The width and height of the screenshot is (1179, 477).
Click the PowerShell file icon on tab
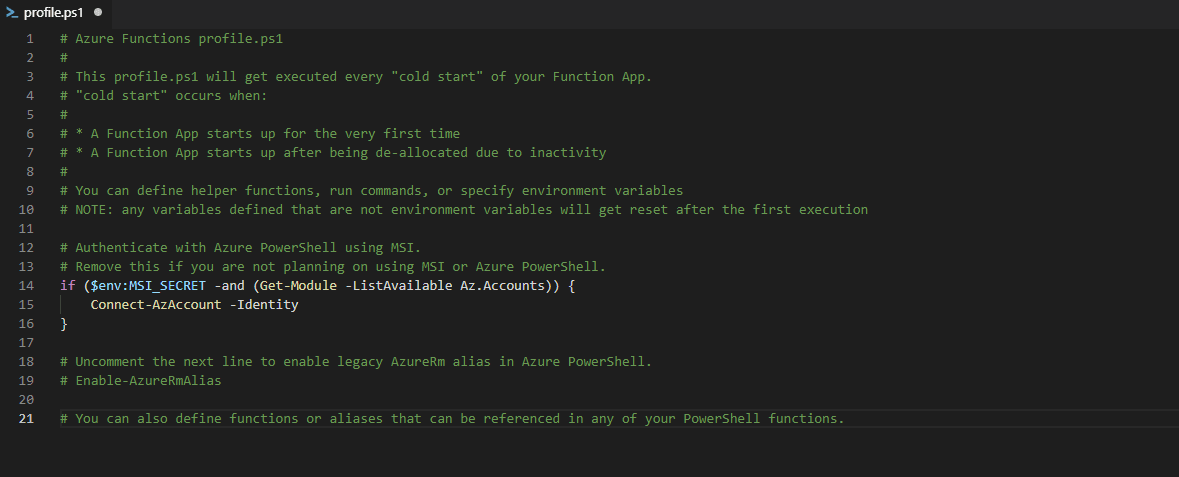coord(12,13)
